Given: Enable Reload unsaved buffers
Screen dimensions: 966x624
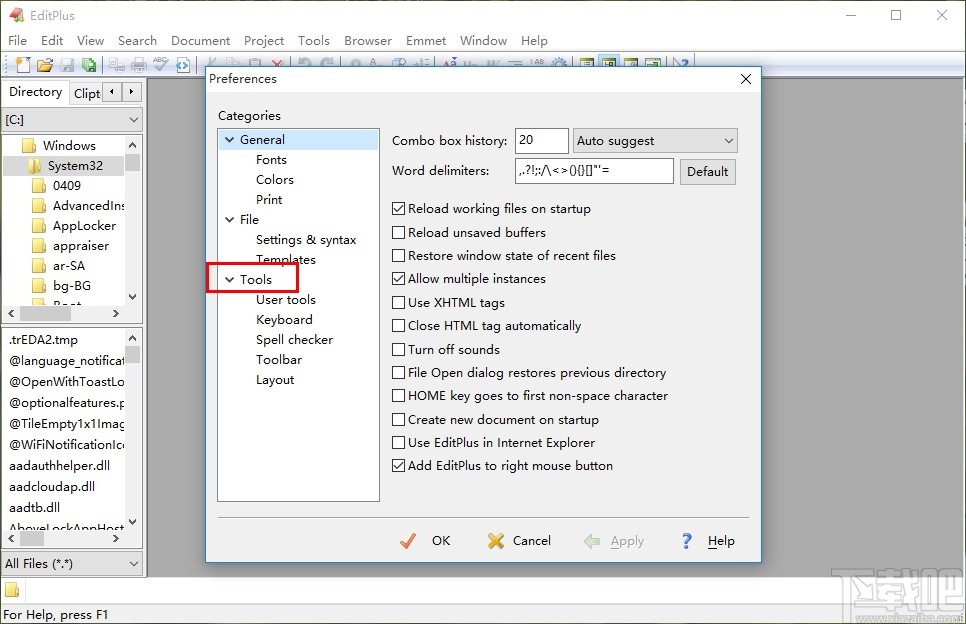Looking at the screenshot, I should click(x=399, y=233).
